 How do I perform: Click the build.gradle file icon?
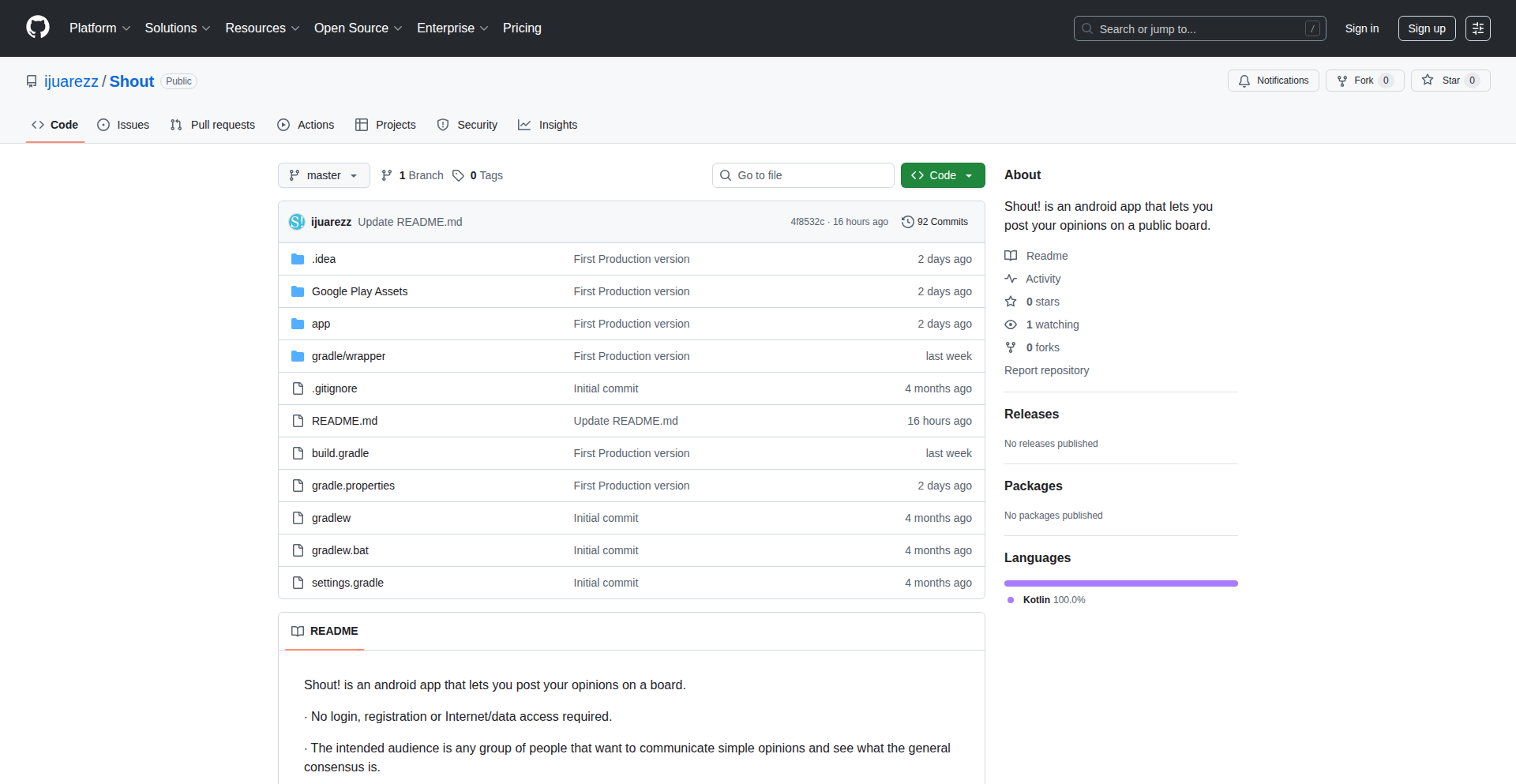[x=298, y=453]
